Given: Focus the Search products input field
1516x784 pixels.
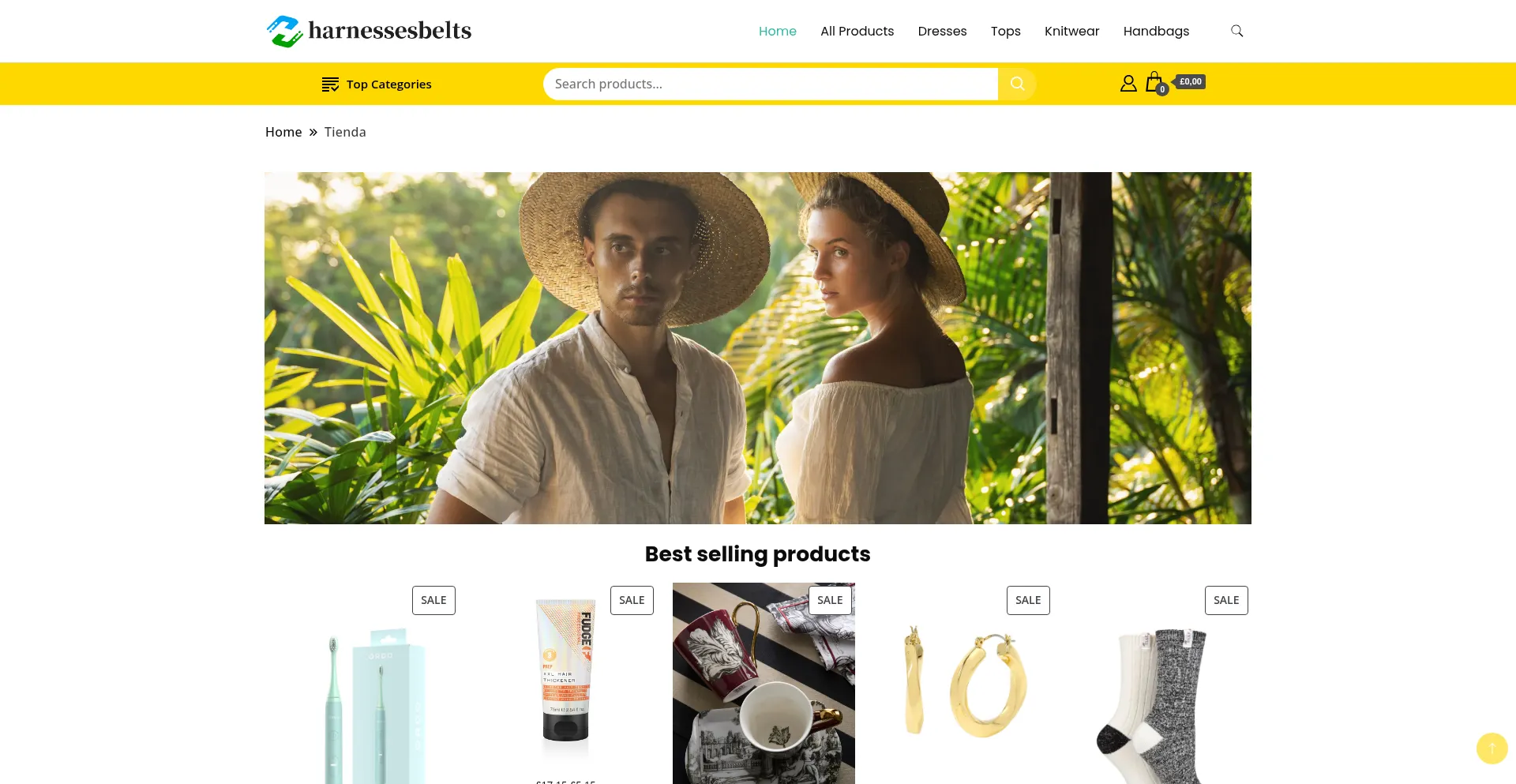Looking at the screenshot, I should point(771,84).
